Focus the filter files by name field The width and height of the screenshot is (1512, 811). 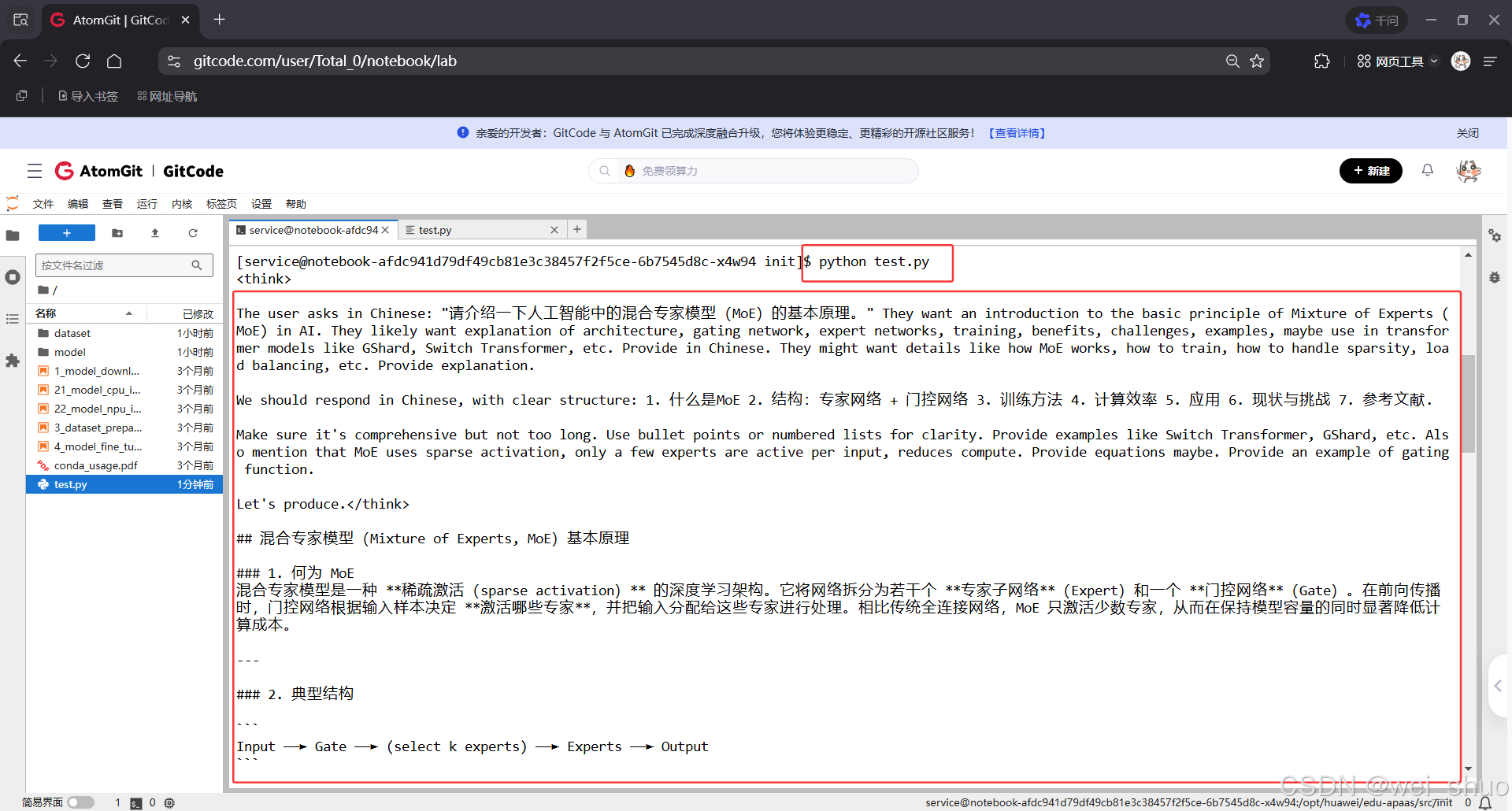pos(124,265)
